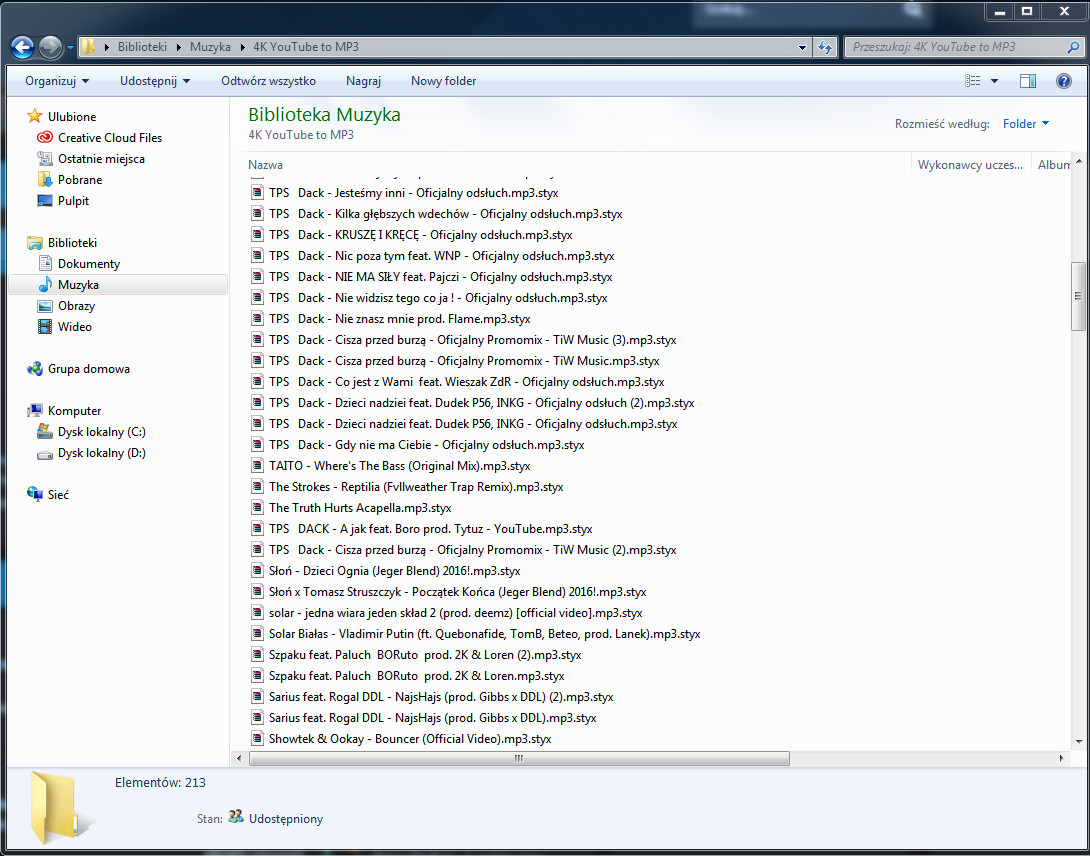
Task: Click icon of Słoń - Dzieci Ognia file
Action: coord(257,571)
